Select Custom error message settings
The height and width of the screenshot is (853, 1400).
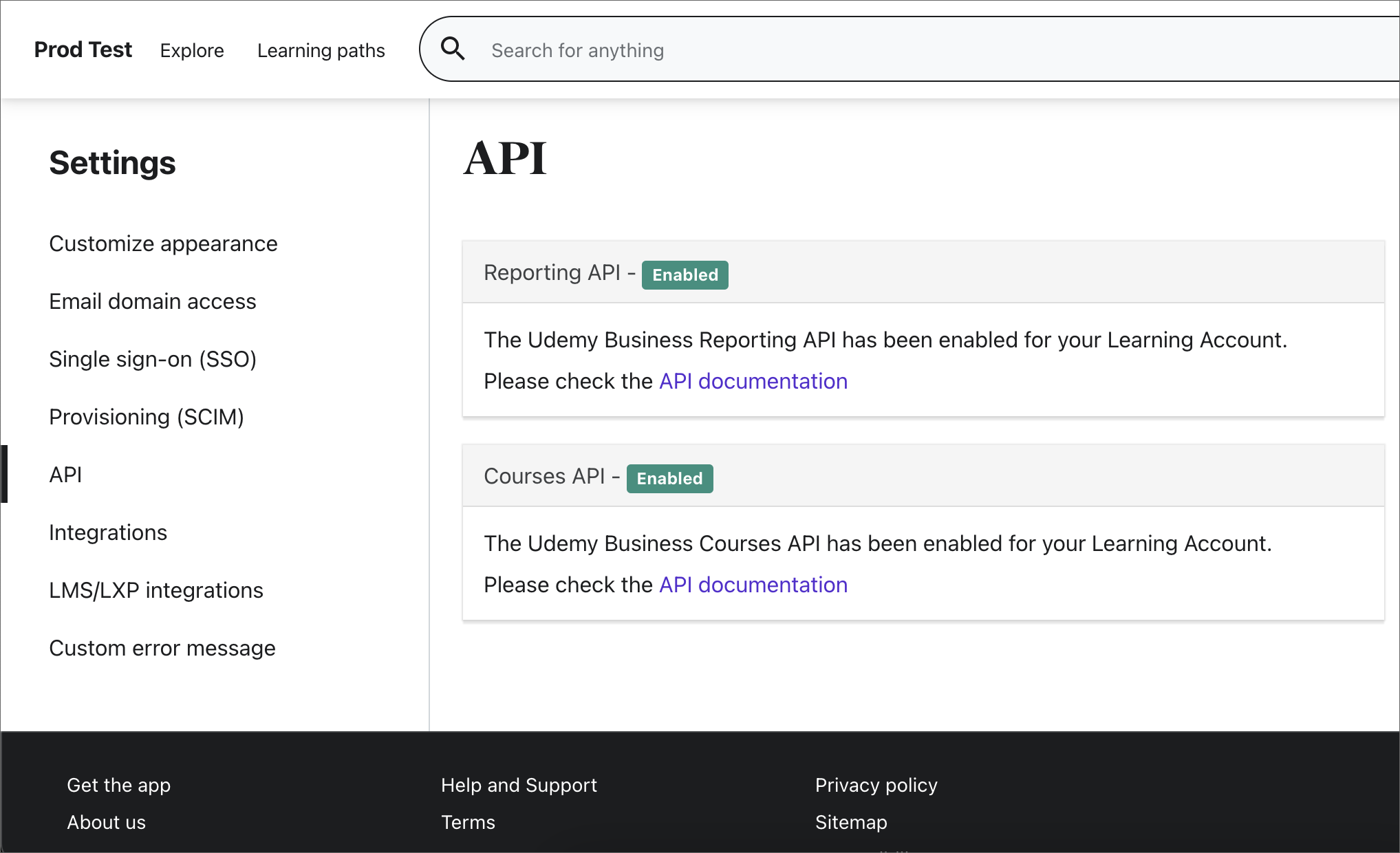[x=163, y=647]
